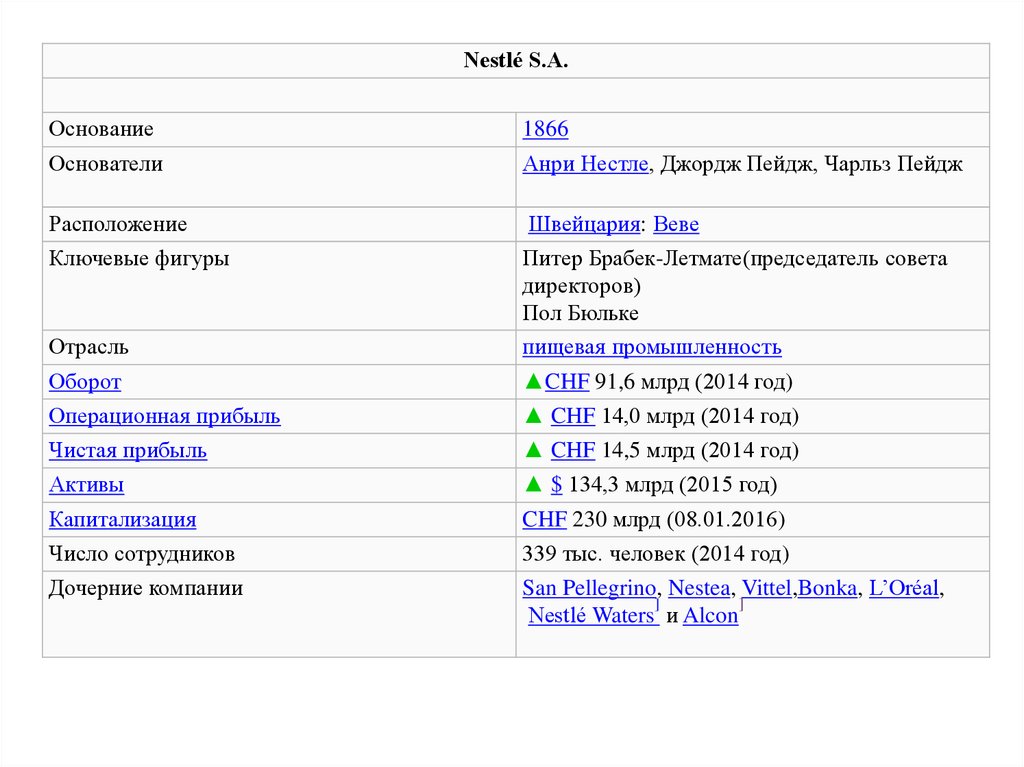Open the Капитализация link
The height and width of the screenshot is (767, 1024).
[x=122, y=520]
